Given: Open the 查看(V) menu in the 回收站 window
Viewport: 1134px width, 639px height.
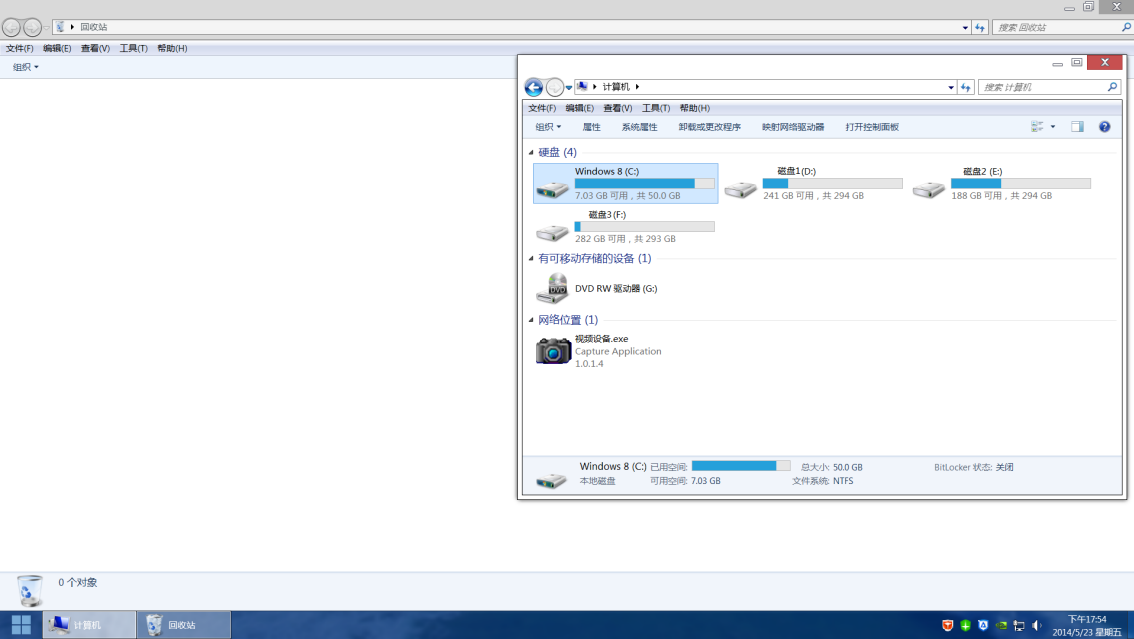Looking at the screenshot, I should (x=95, y=48).
